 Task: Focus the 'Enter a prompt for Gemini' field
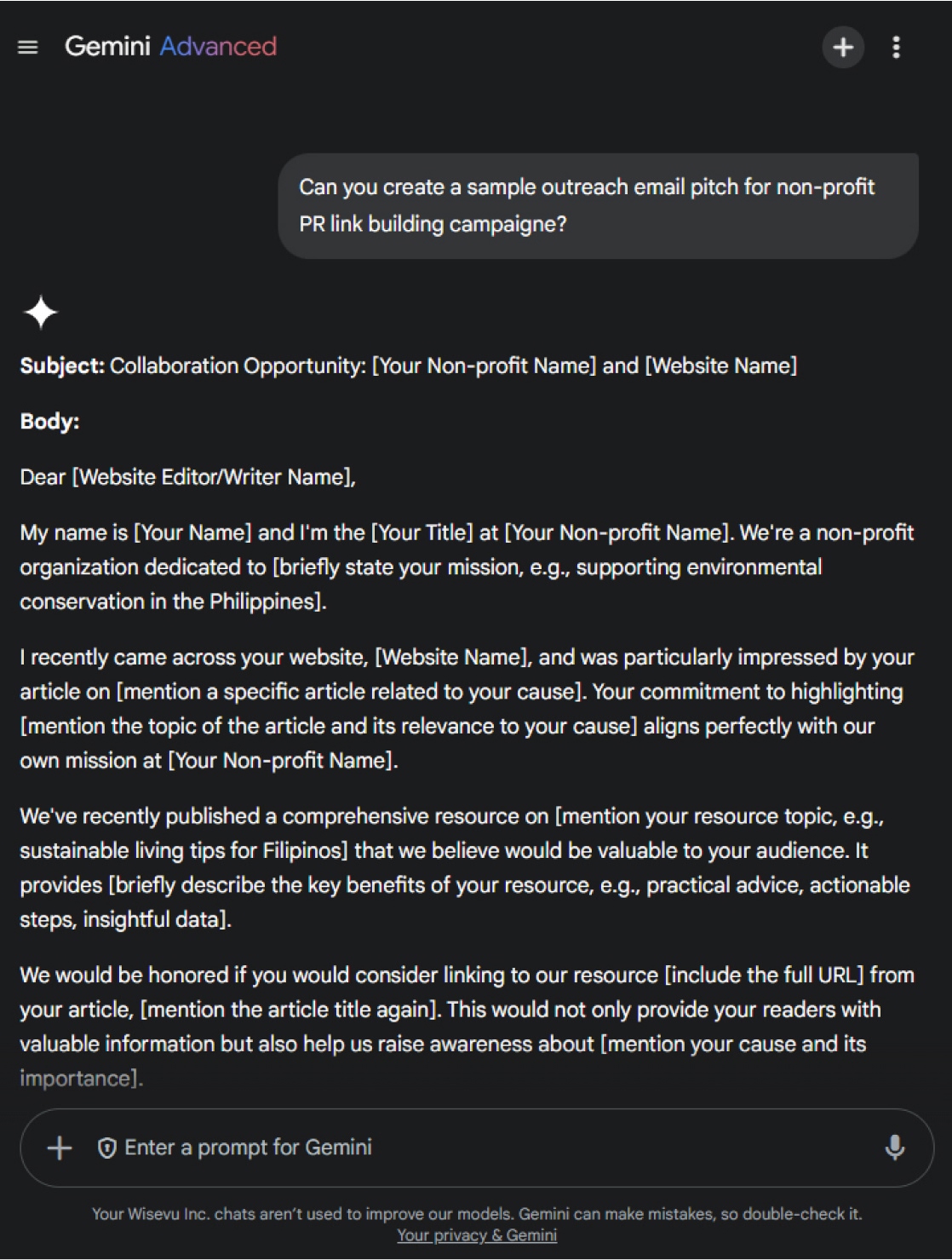click(x=426, y=1148)
